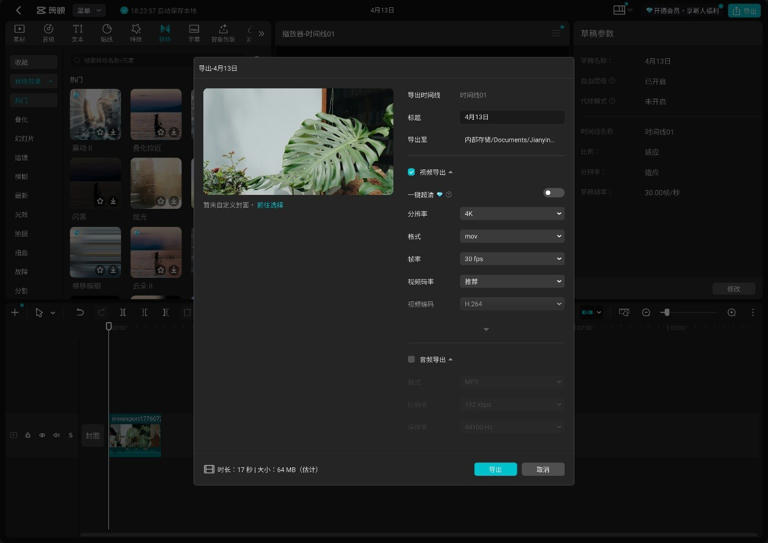Click the undo arrow in timeline toolbar
This screenshot has height=543, width=768.
pyautogui.click(x=80, y=313)
